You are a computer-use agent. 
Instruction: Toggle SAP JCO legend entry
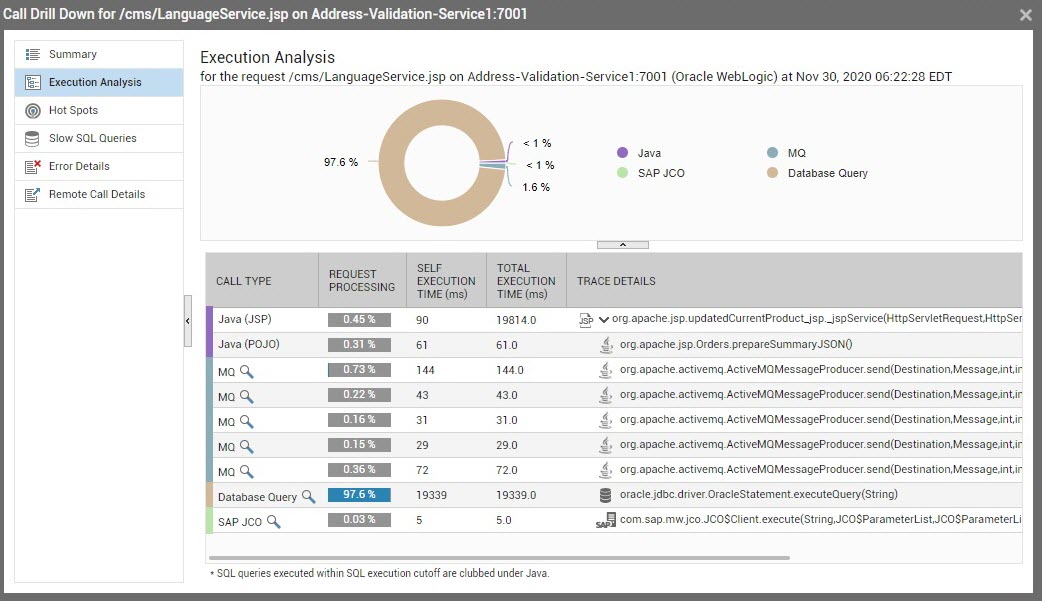pos(651,173)
